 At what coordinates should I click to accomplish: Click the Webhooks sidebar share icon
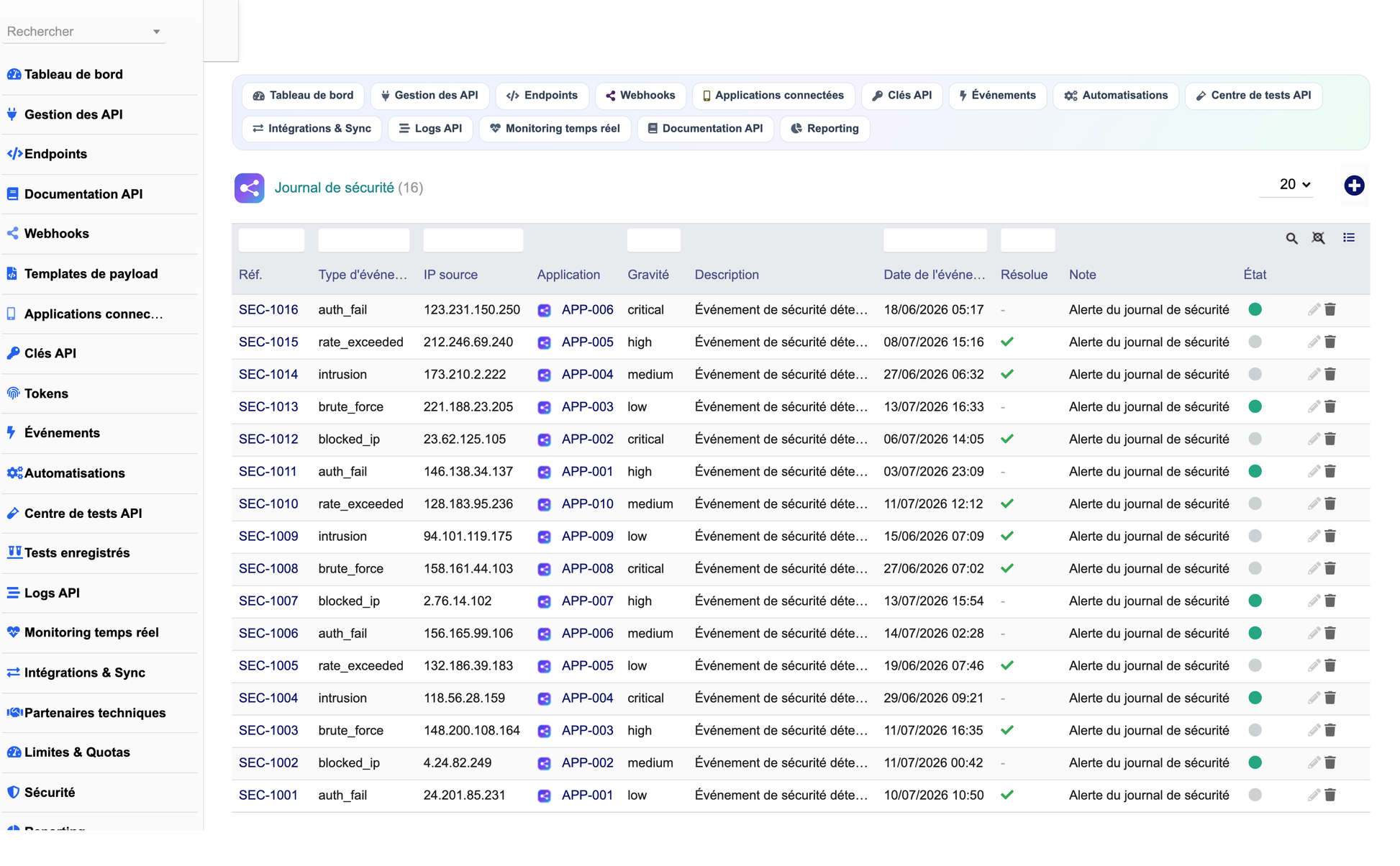point(13,233)
